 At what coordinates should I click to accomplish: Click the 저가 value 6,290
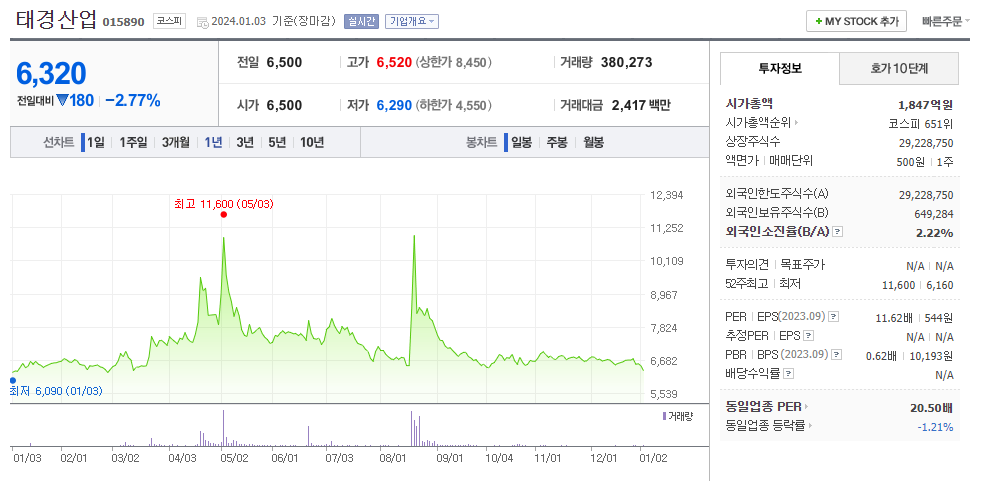[394, 105]
